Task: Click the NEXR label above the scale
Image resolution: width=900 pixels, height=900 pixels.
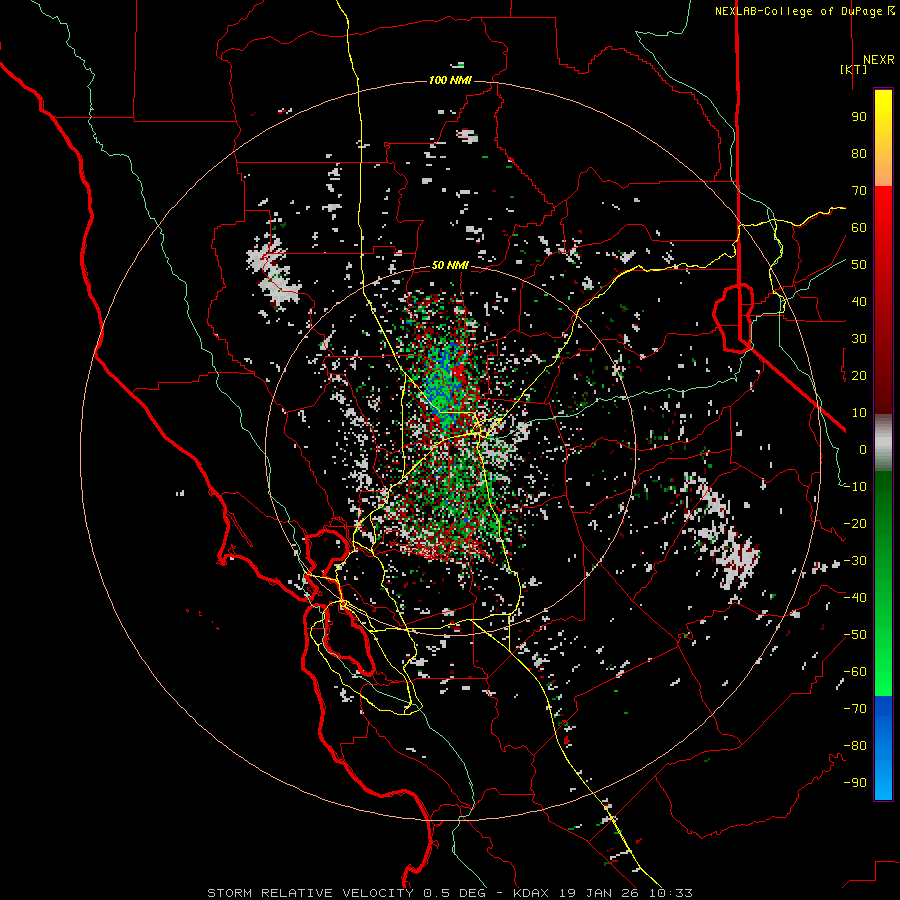Action: pyautogui.click(x=878, y=60)
